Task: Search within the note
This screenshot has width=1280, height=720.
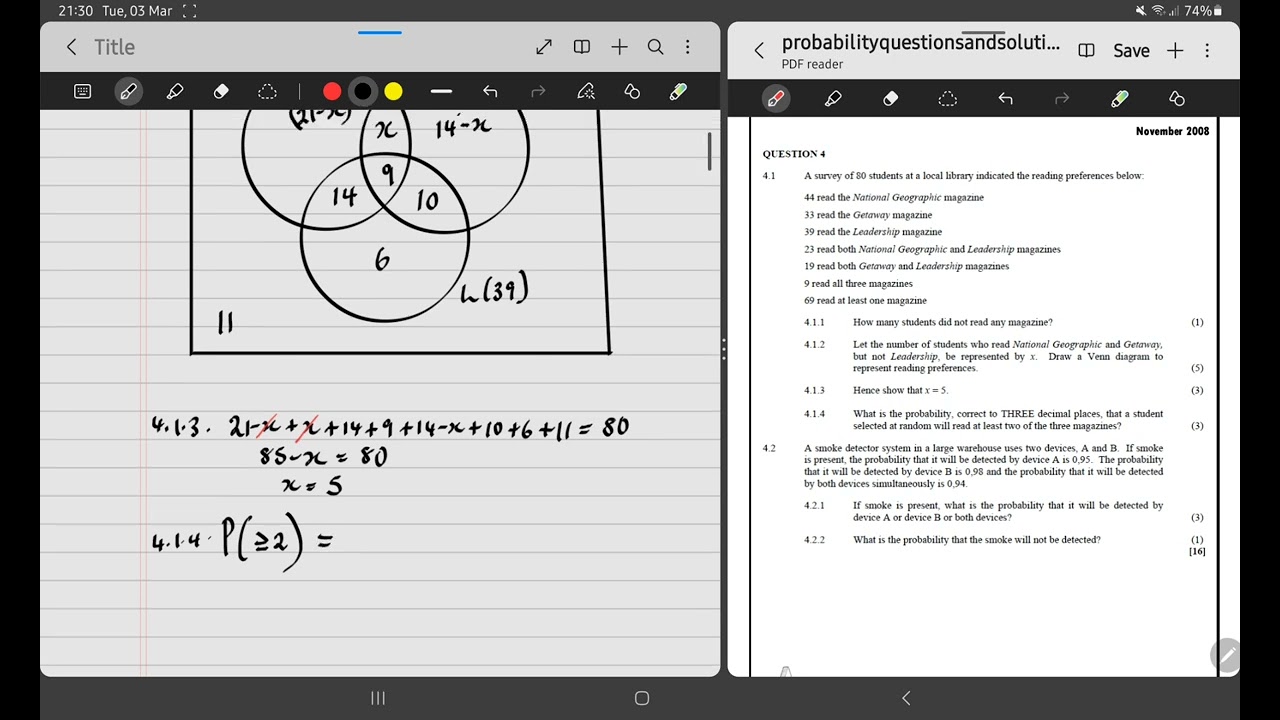Action: coord(655,47)
